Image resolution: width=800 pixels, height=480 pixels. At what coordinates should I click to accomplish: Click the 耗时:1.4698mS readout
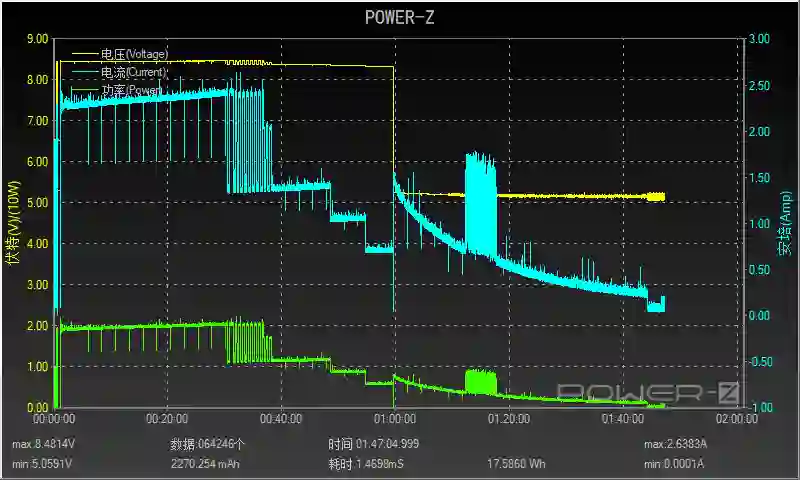(366, 464)
